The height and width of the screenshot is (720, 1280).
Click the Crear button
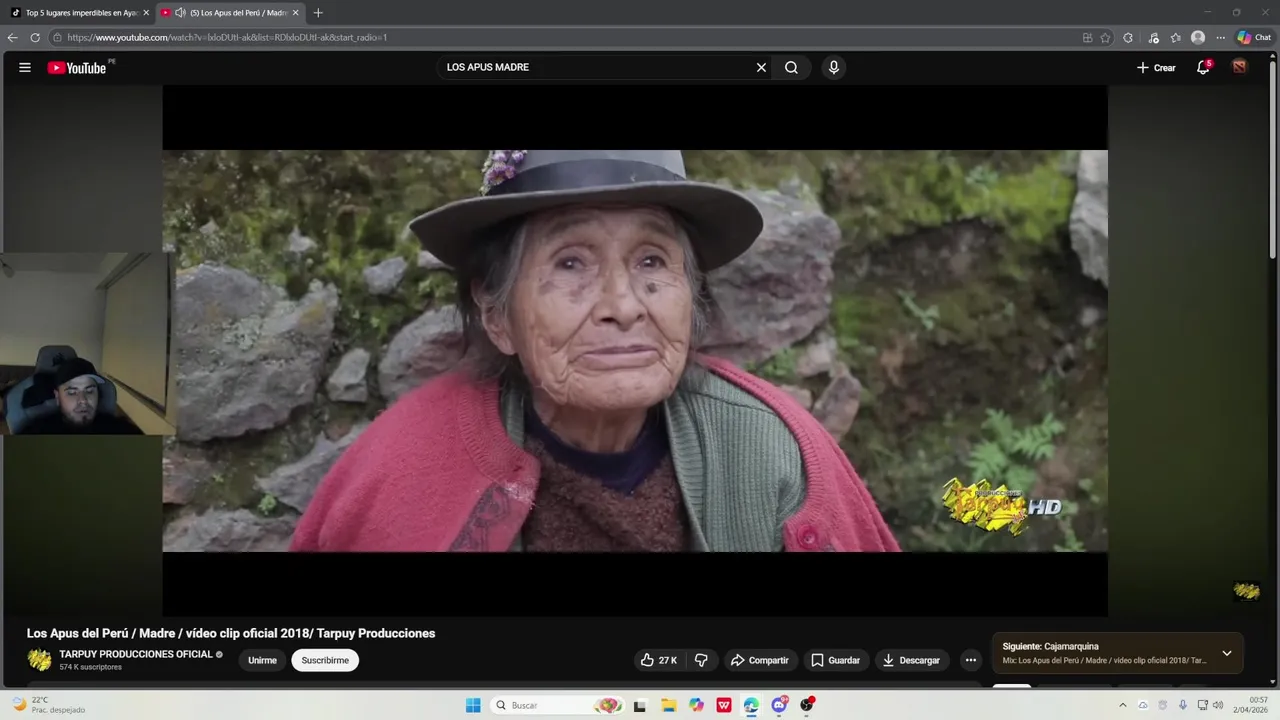(1156, 68)
